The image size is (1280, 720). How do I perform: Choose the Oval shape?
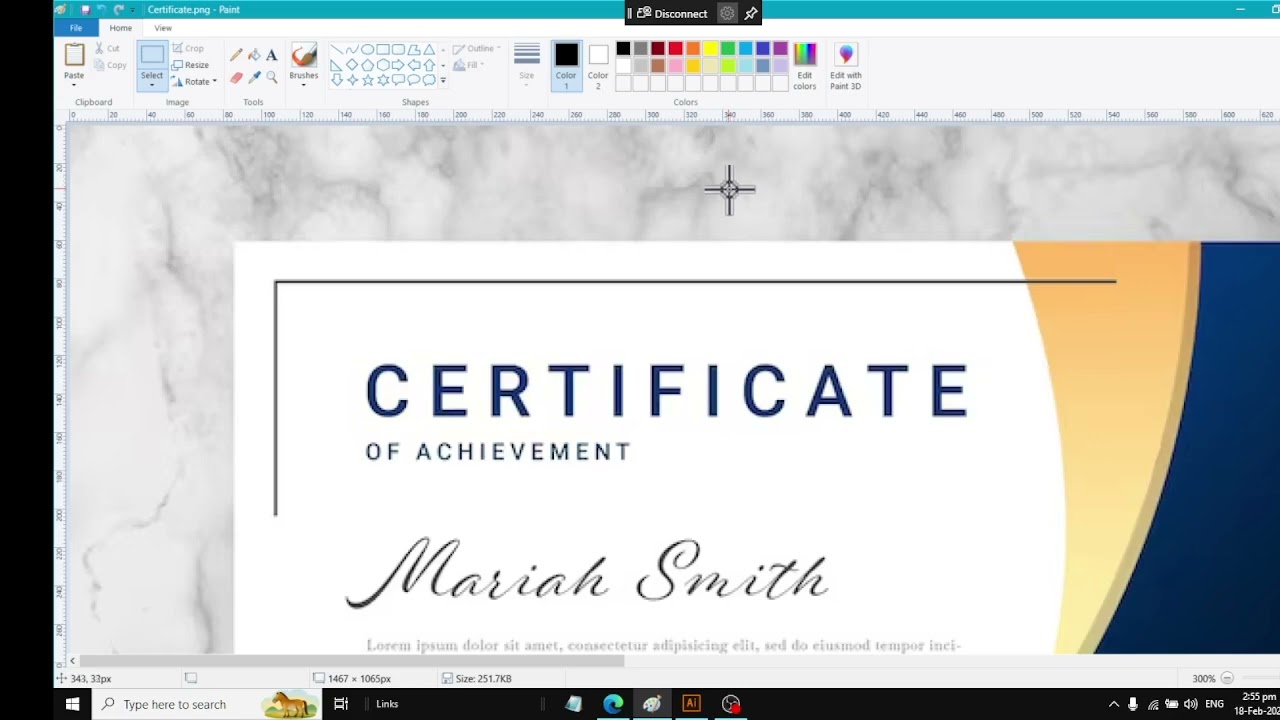click(x=367, y=49)
